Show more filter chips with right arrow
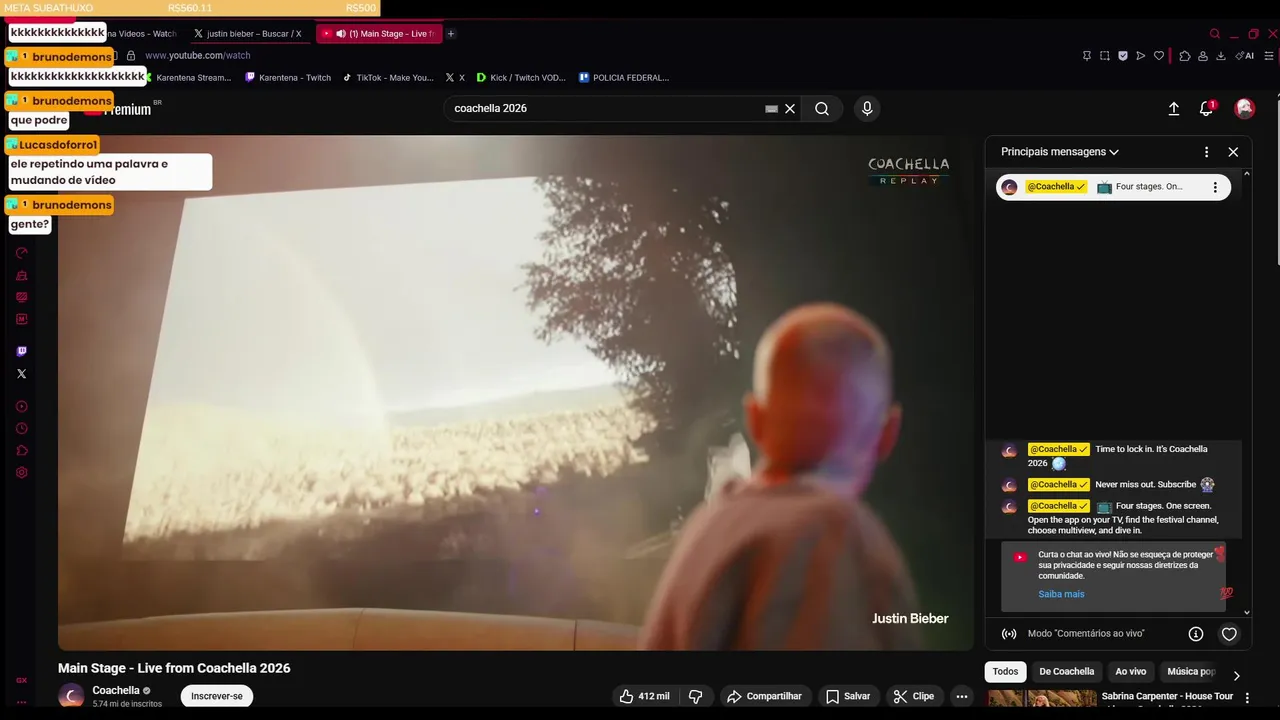Screen dimensions: 1280x720 click(x=1236, y=675)
